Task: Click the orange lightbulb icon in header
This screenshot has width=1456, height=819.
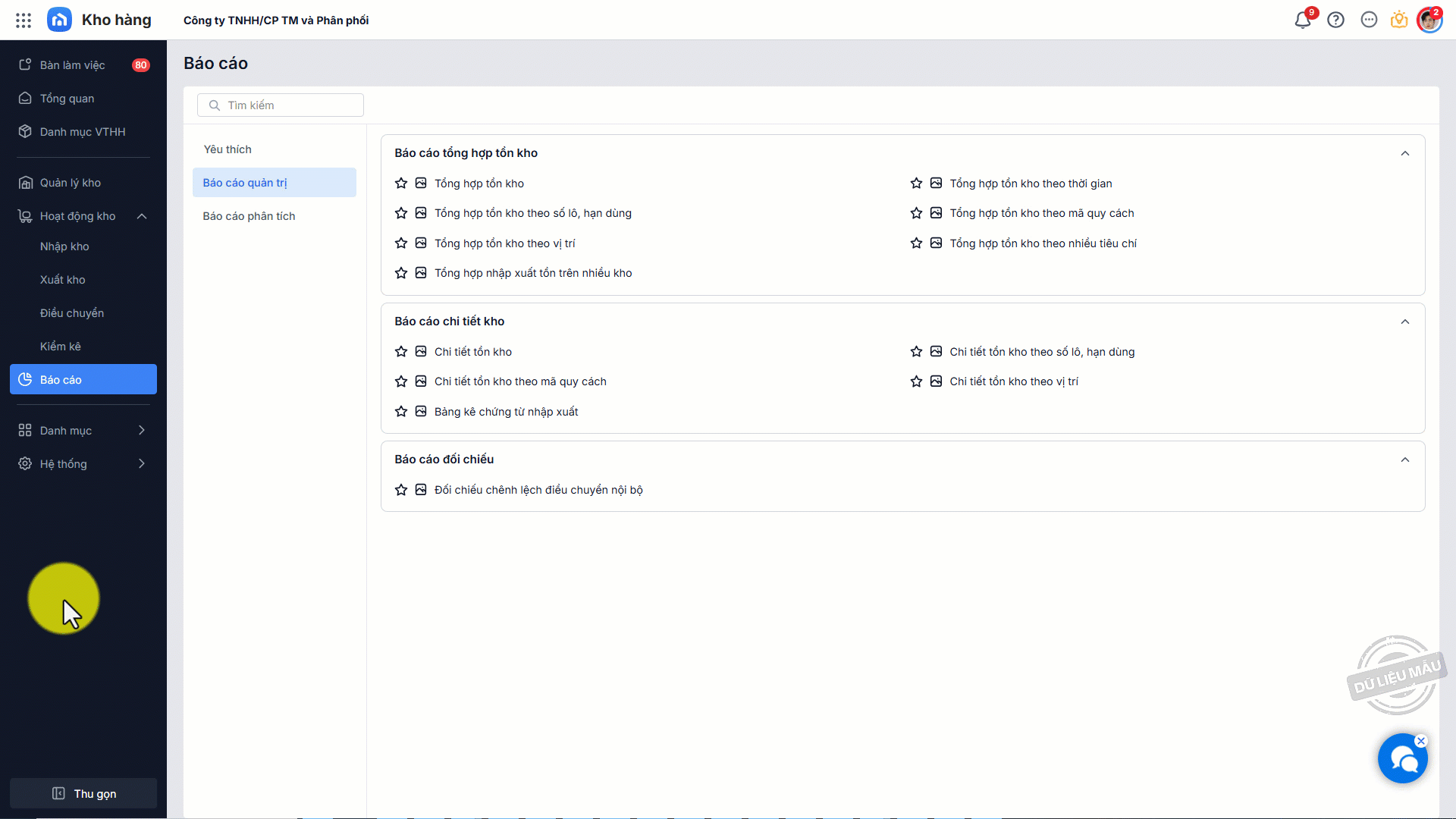Action: click(x=1399, y=20)
